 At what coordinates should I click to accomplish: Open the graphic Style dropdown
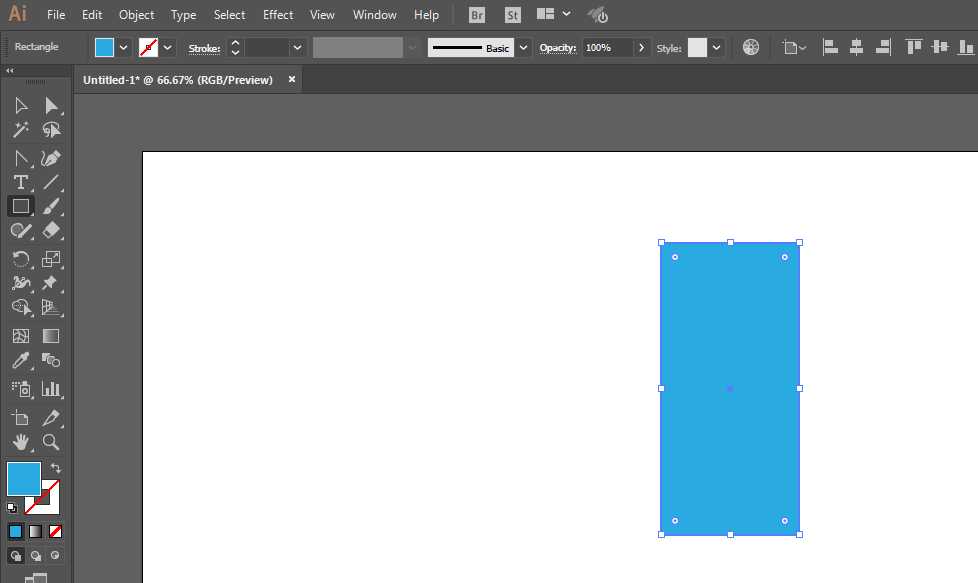click(x=716, y=47)
